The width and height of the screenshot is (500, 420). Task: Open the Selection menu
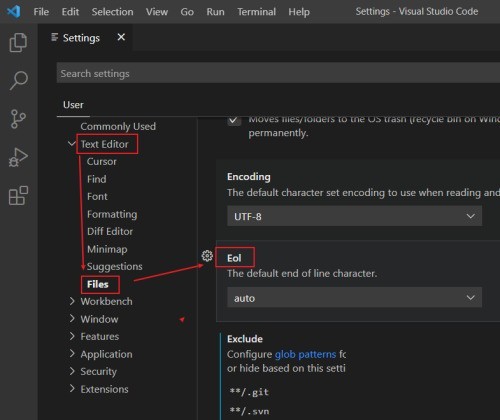pyautogui.click(x=112, y=12)
